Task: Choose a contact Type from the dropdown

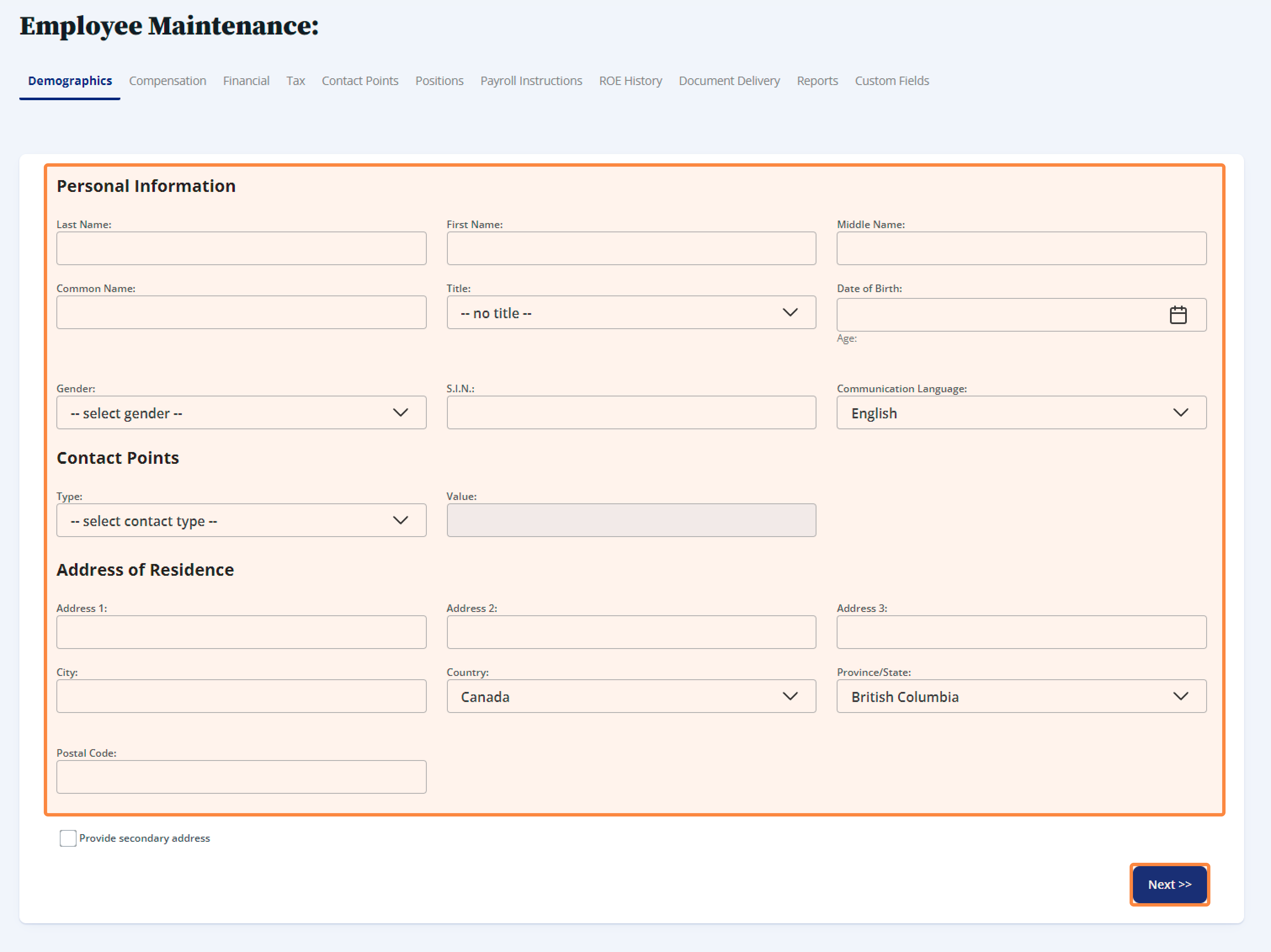Action: tap(241, 521)
